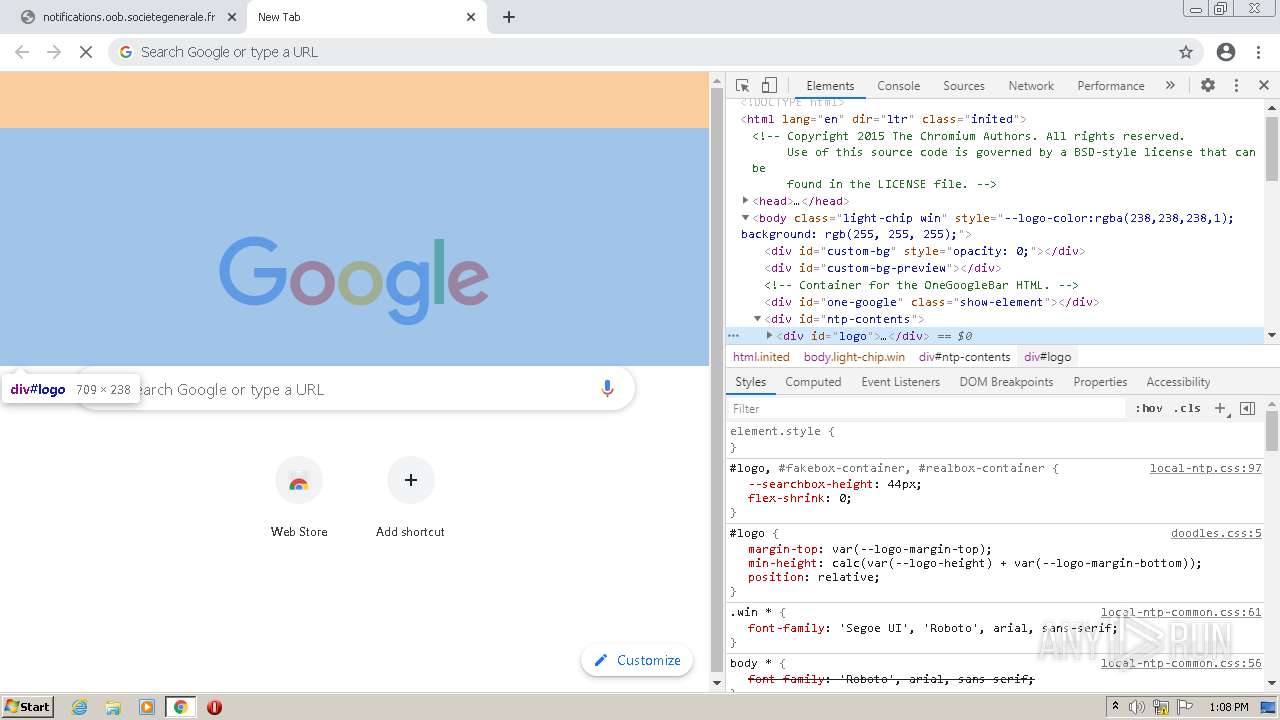
Task: Click the microphone voice search icon
Action: (x=607, y=389)
